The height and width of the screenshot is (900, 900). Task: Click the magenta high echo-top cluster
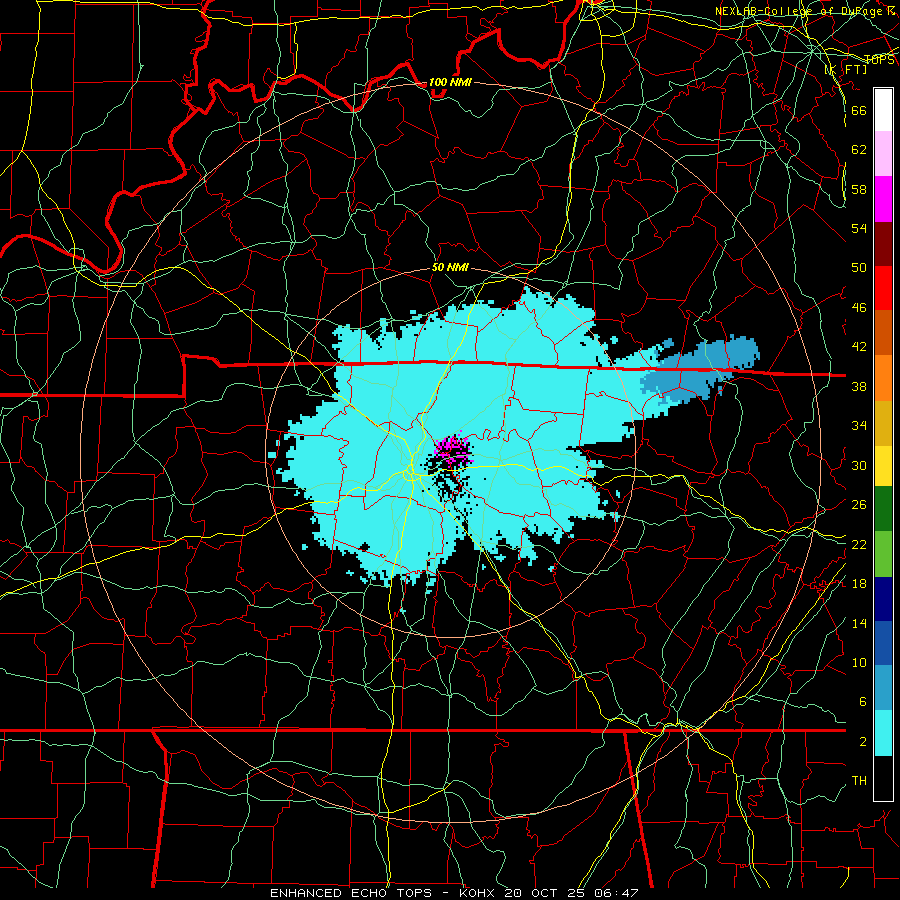click(x=453, y=449)
